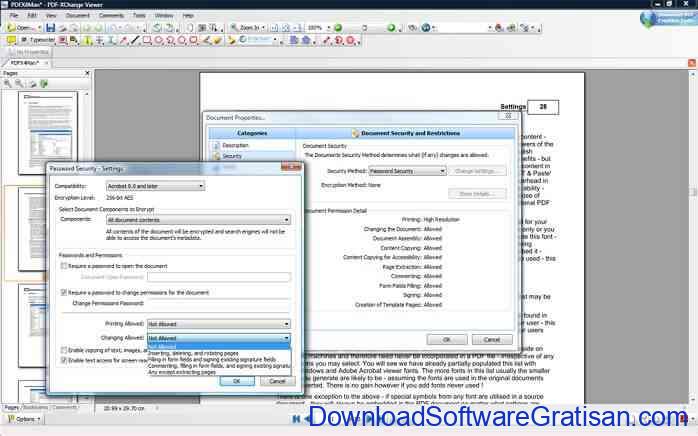Select the distance measuring tool

point(327,41)
